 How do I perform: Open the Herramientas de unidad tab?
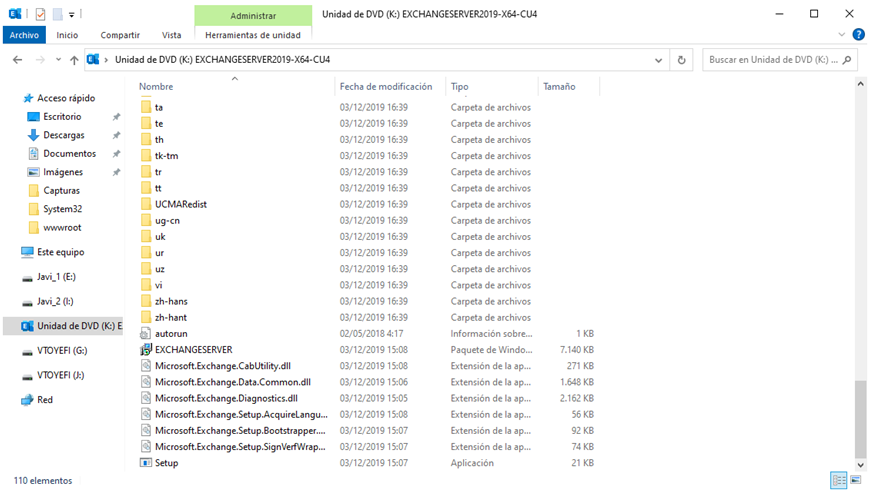pyautogui.click(x=253, y=35)
